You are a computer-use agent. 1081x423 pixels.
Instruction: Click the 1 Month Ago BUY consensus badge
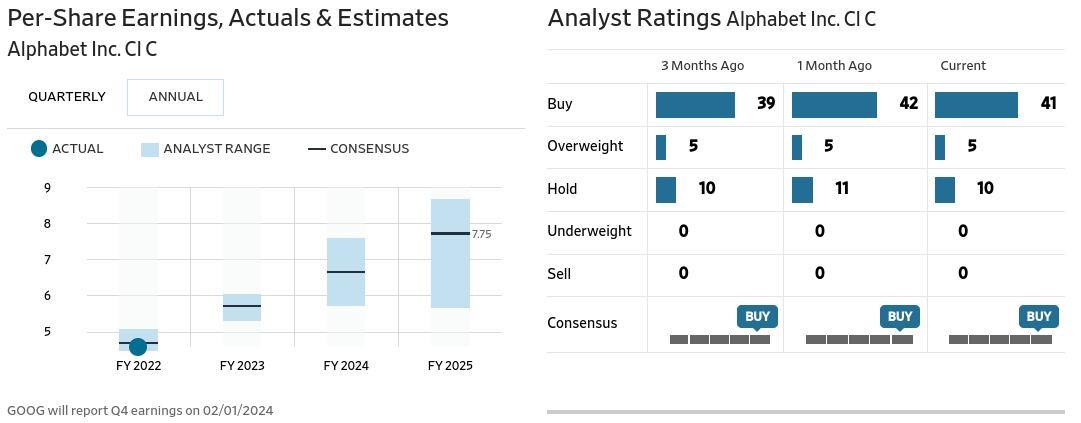pyautogui.click(x=900, y=317)
